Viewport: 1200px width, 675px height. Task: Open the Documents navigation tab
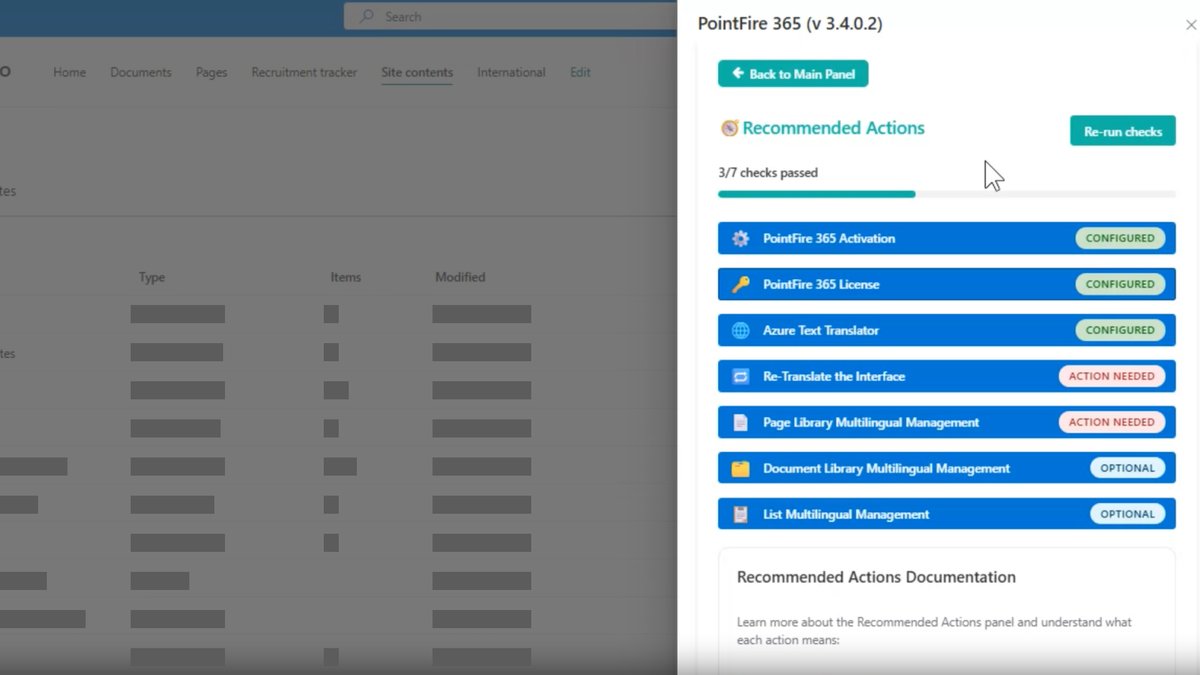(141, 72)
